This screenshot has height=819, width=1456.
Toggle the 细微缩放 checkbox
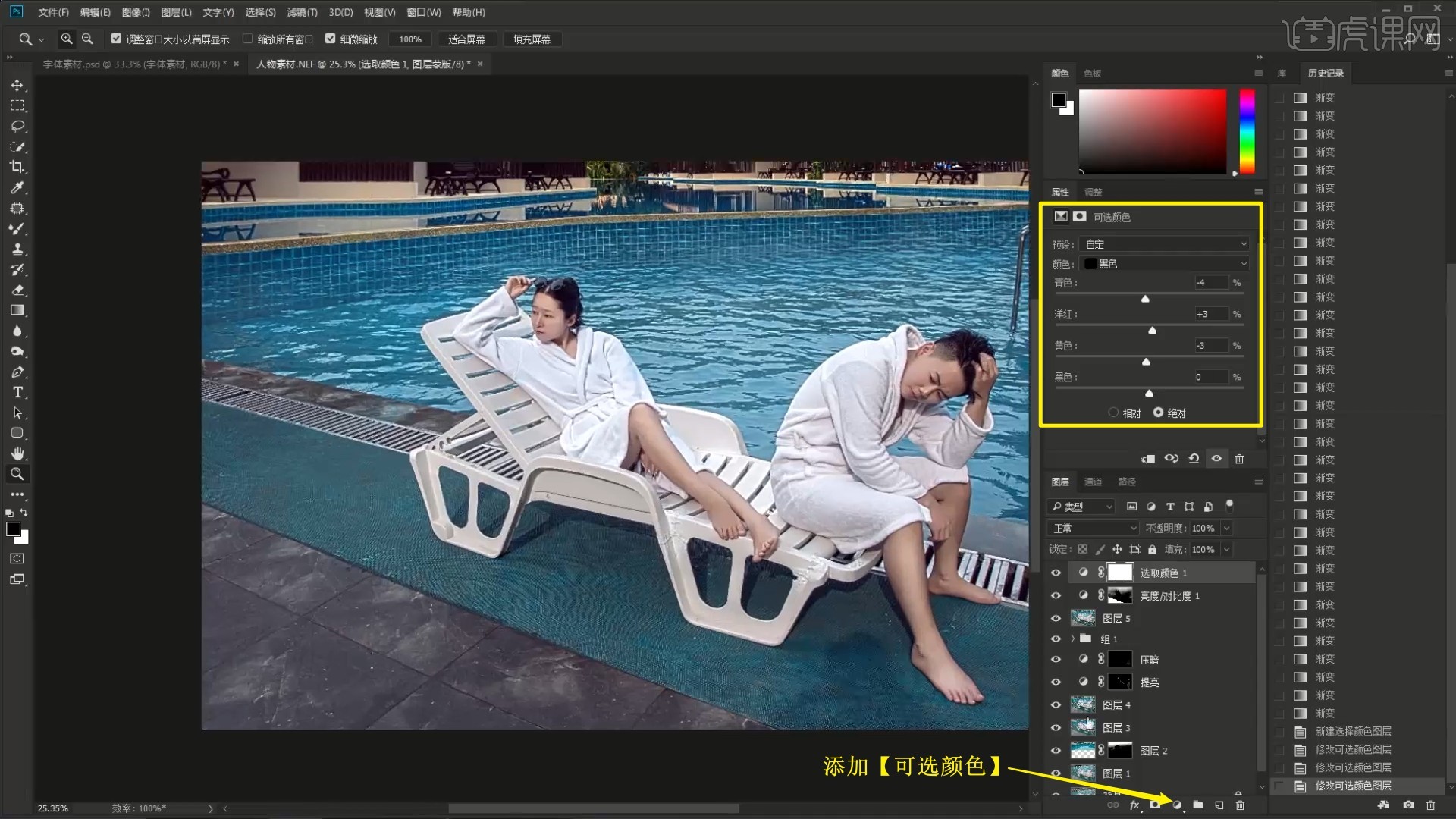click(330, 39)
